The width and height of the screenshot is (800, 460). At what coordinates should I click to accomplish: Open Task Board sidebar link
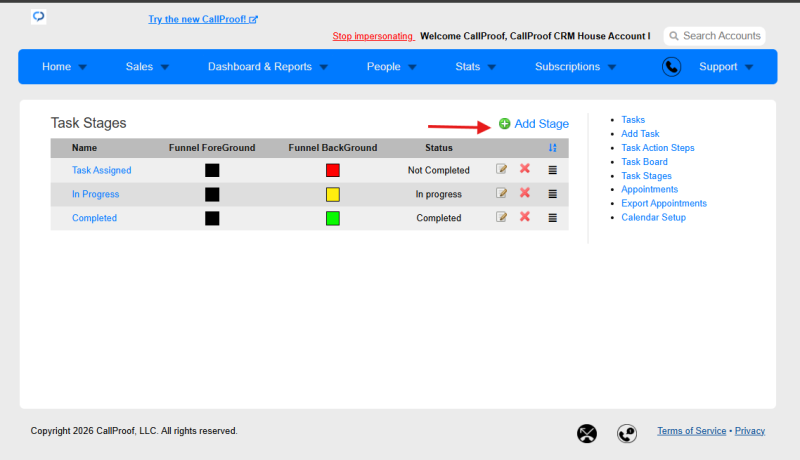point(644,162)
